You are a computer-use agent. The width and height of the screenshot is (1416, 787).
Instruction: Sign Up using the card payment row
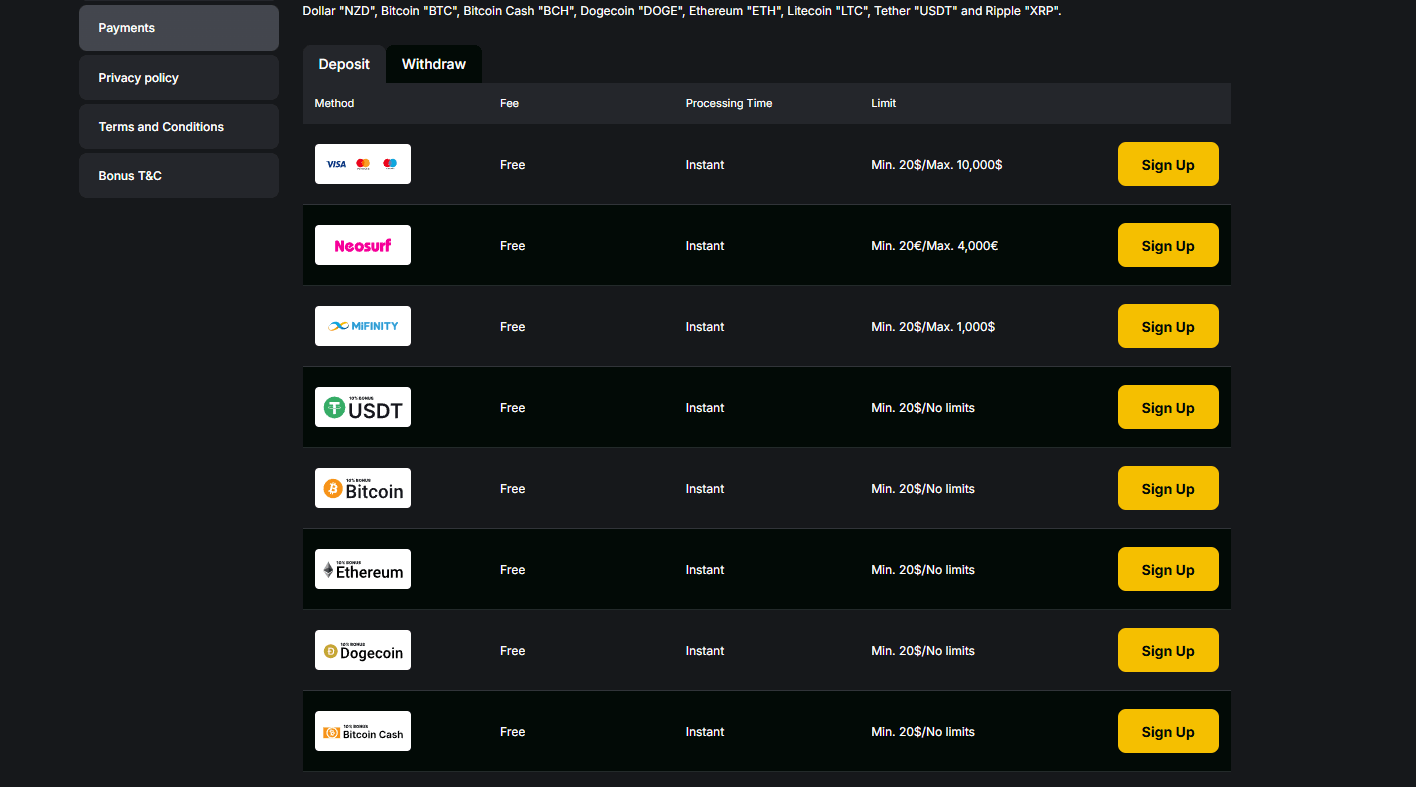point(1168,165)
